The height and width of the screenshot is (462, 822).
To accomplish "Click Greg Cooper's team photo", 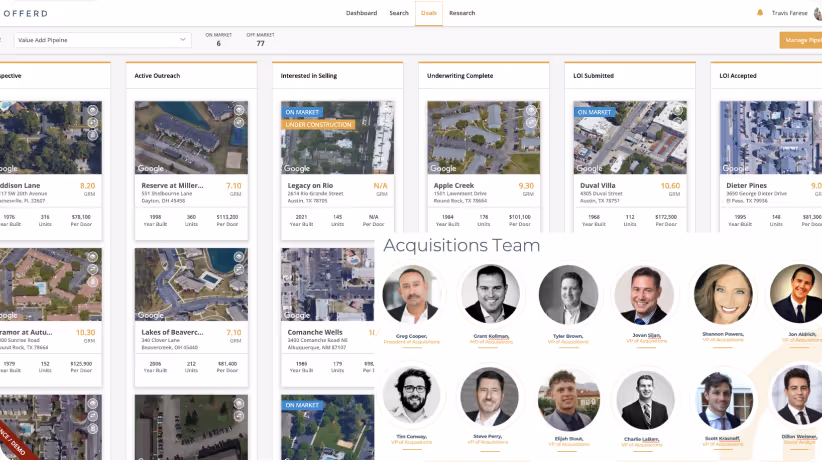I will 412,294.
